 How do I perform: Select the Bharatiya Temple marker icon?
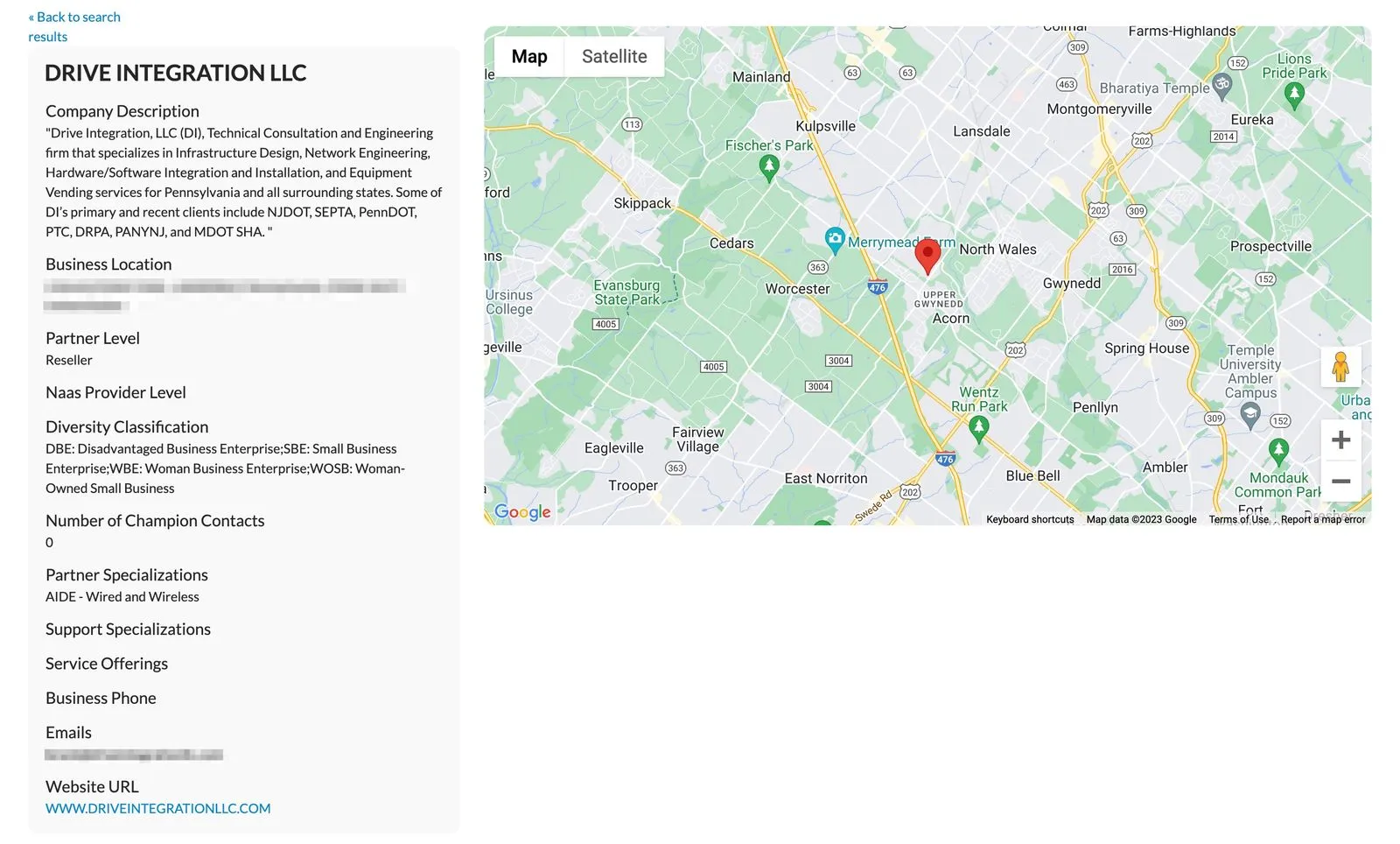point(1222,85)
